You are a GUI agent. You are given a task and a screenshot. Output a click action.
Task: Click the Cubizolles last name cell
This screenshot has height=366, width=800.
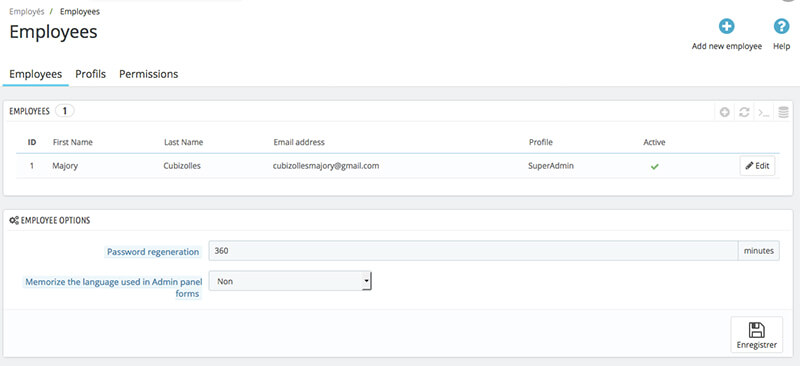coord(182,166)
